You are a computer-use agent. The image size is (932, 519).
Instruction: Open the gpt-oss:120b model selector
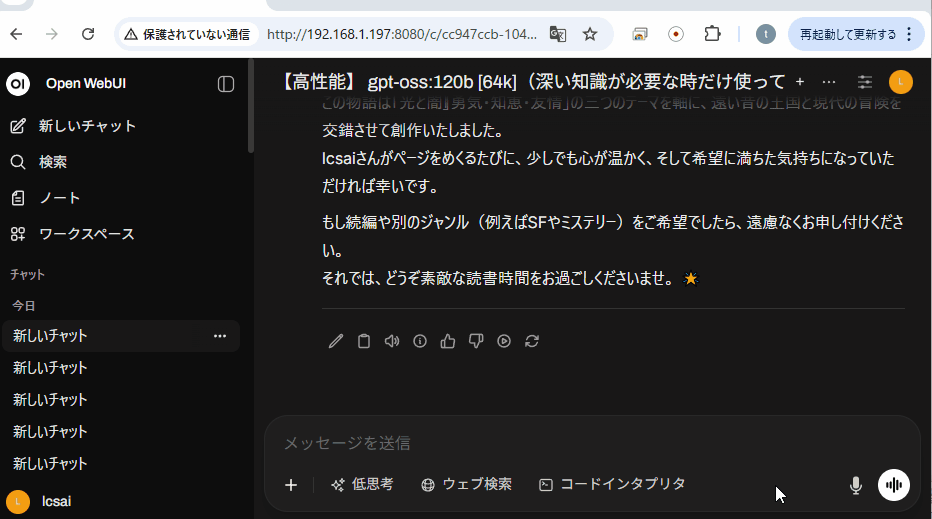pyautogui.click(x=533, y=82)
